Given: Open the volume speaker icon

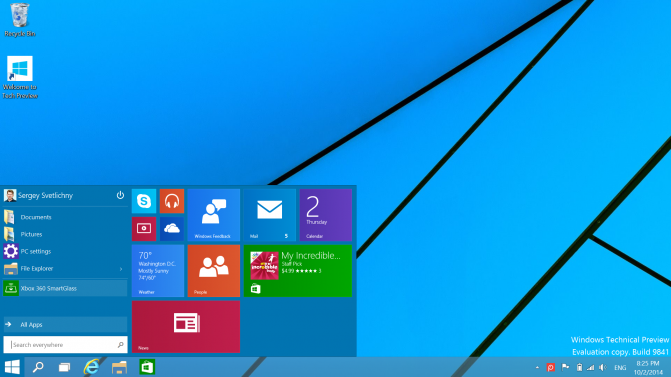Looking at the screenshot, I should click(603, 367).
